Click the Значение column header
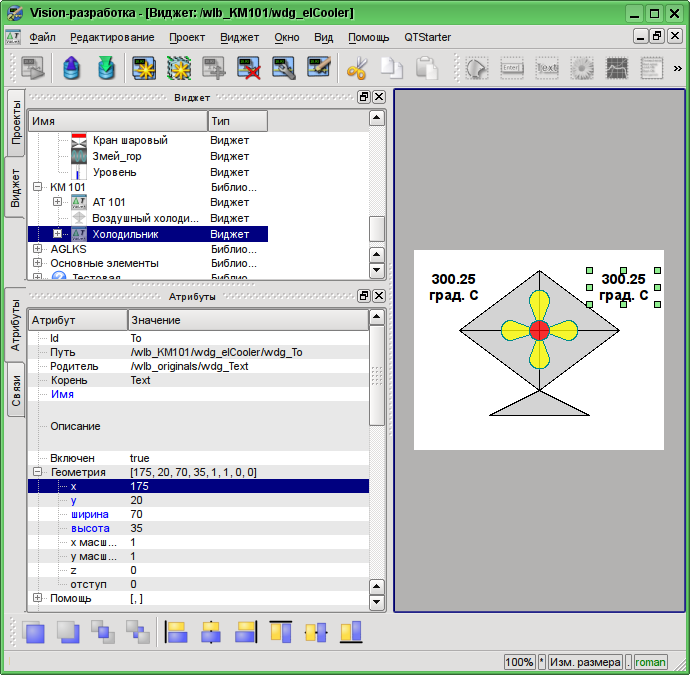The image size is (690, 675). coord(248,320)
